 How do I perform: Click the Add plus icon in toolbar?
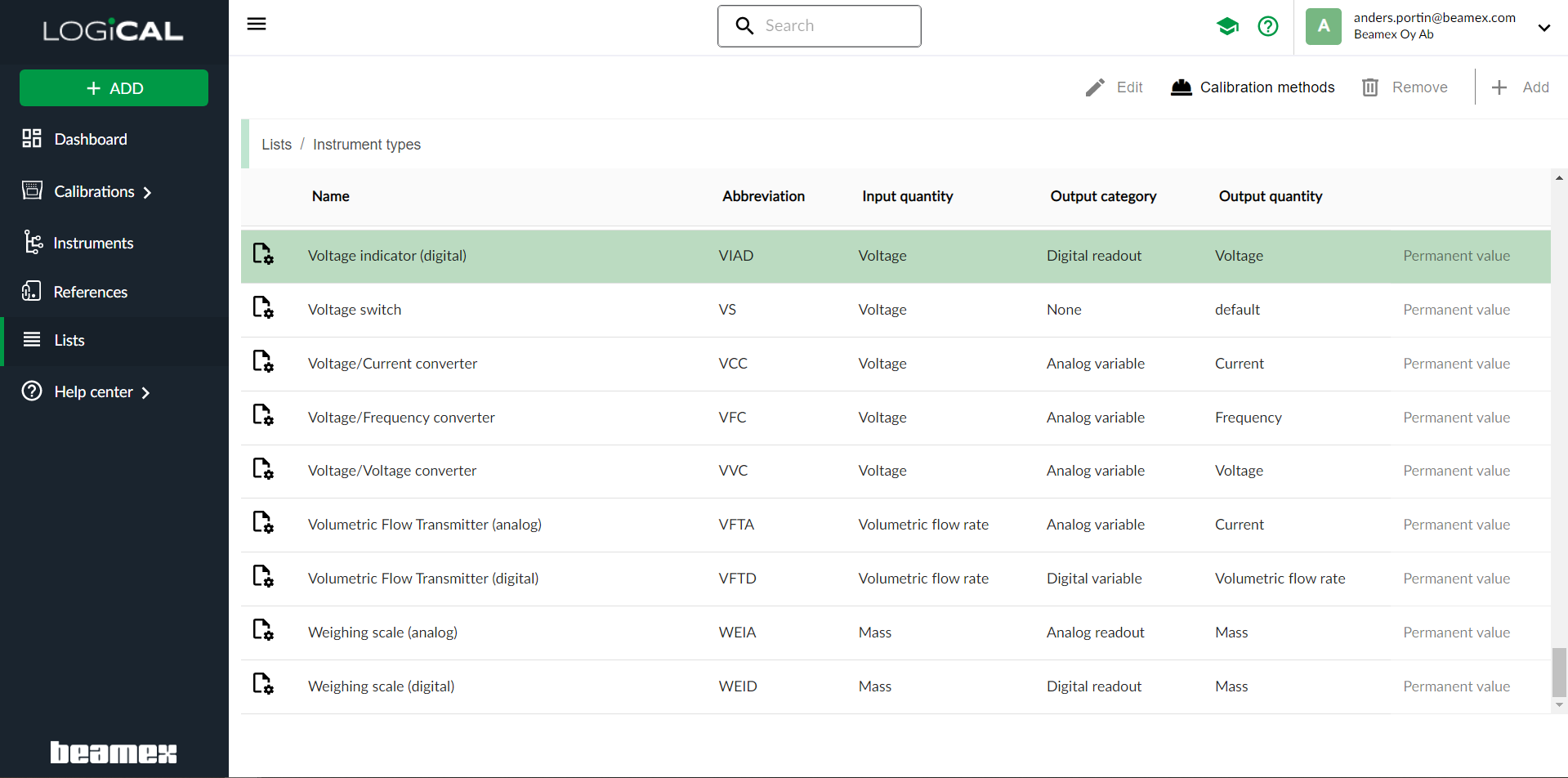[1499, 87]
